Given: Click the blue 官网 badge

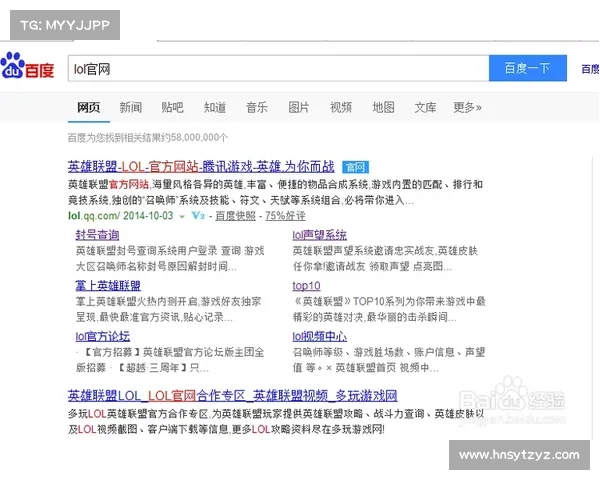Looking at the screenshot, I should click(x=355, y=167).
